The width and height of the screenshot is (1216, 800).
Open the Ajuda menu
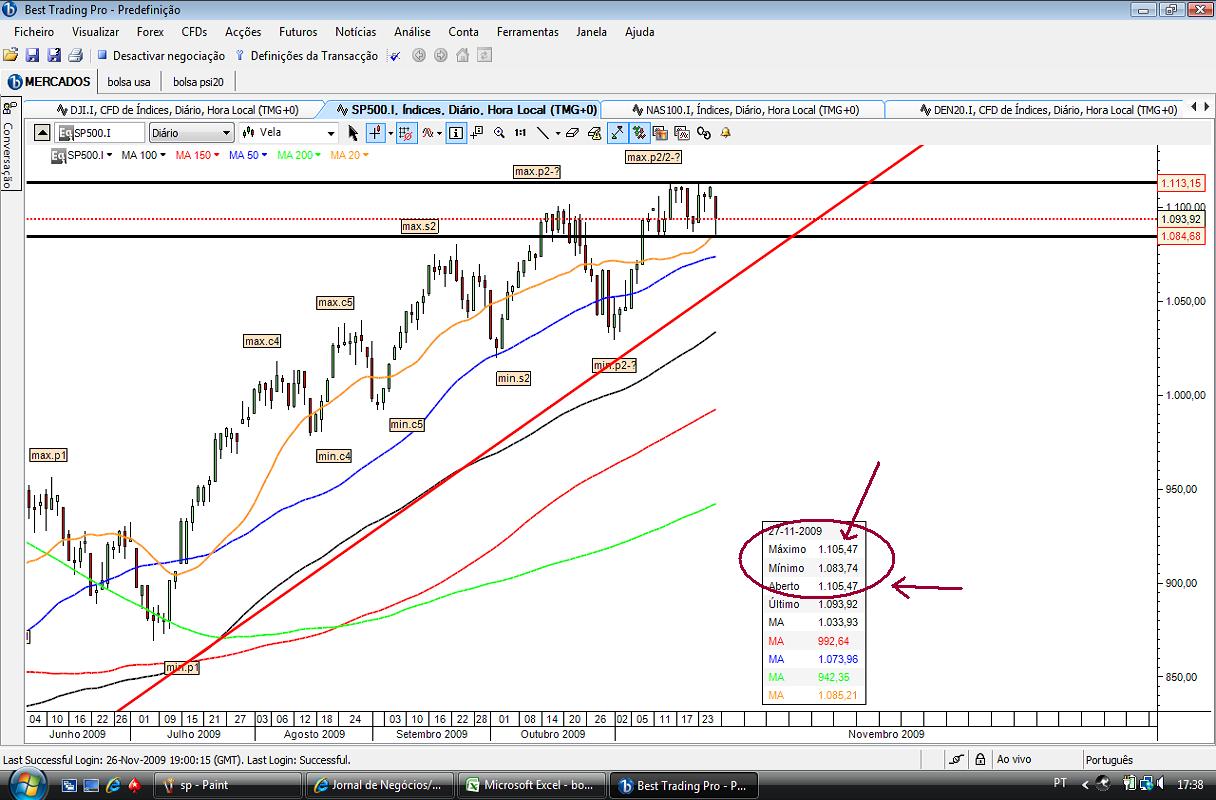pyautogui.click(x=639, y=32)
